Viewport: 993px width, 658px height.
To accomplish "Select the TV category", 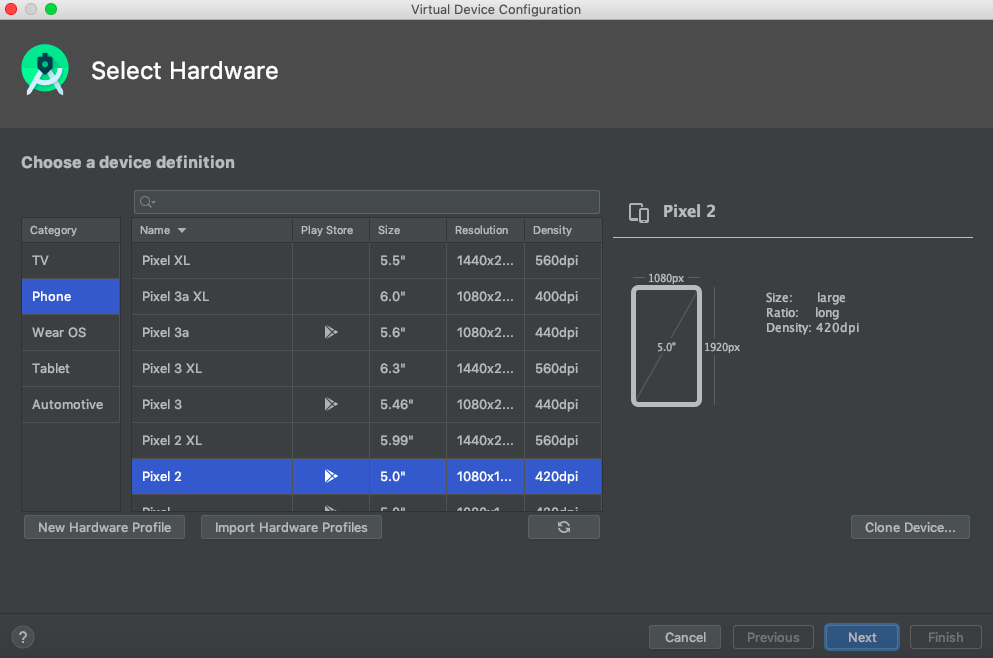I will pos(70,260).
